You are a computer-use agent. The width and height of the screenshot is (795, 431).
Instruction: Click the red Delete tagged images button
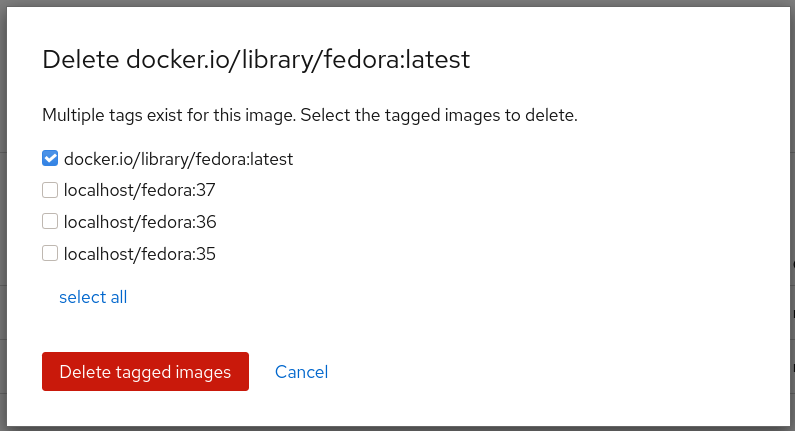pyautogui.click(x=146, y=372)
